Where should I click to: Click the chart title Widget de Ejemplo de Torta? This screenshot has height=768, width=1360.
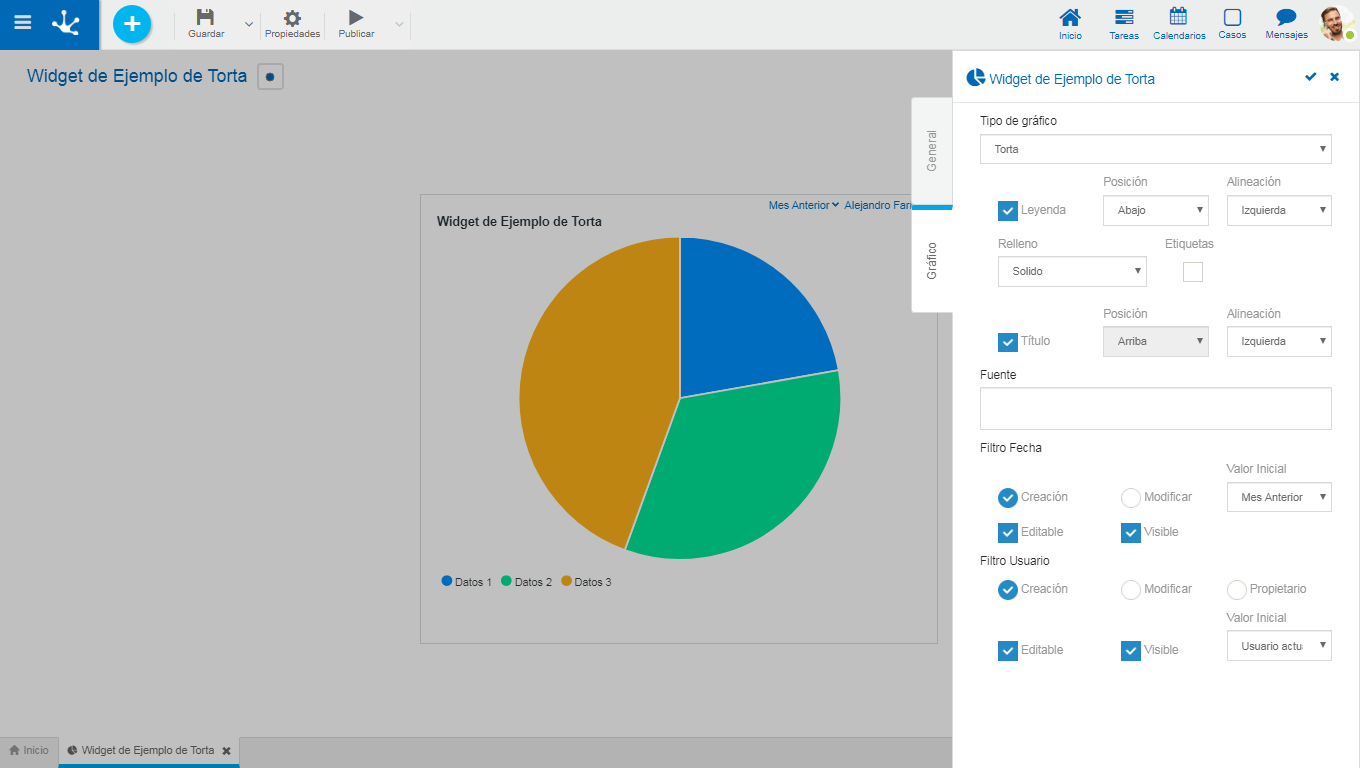pyautogui.click(x=519, y=221)
